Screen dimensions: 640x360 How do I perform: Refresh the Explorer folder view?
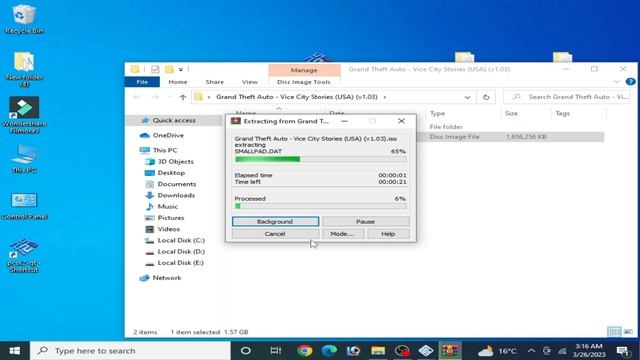[x=486, y=97]
